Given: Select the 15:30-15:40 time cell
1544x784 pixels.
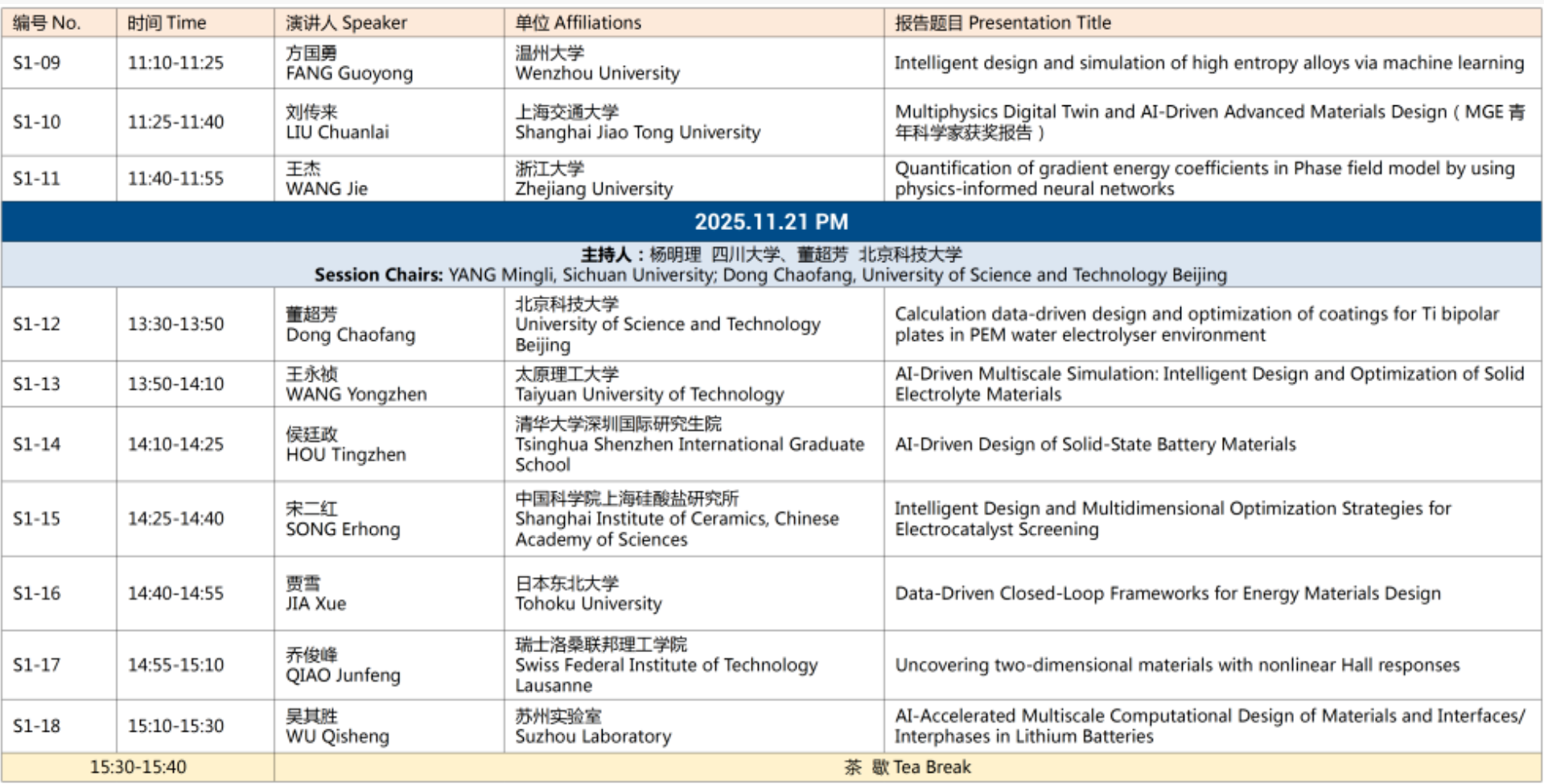Looking at the screenshot, I should [x=138, y=767].
